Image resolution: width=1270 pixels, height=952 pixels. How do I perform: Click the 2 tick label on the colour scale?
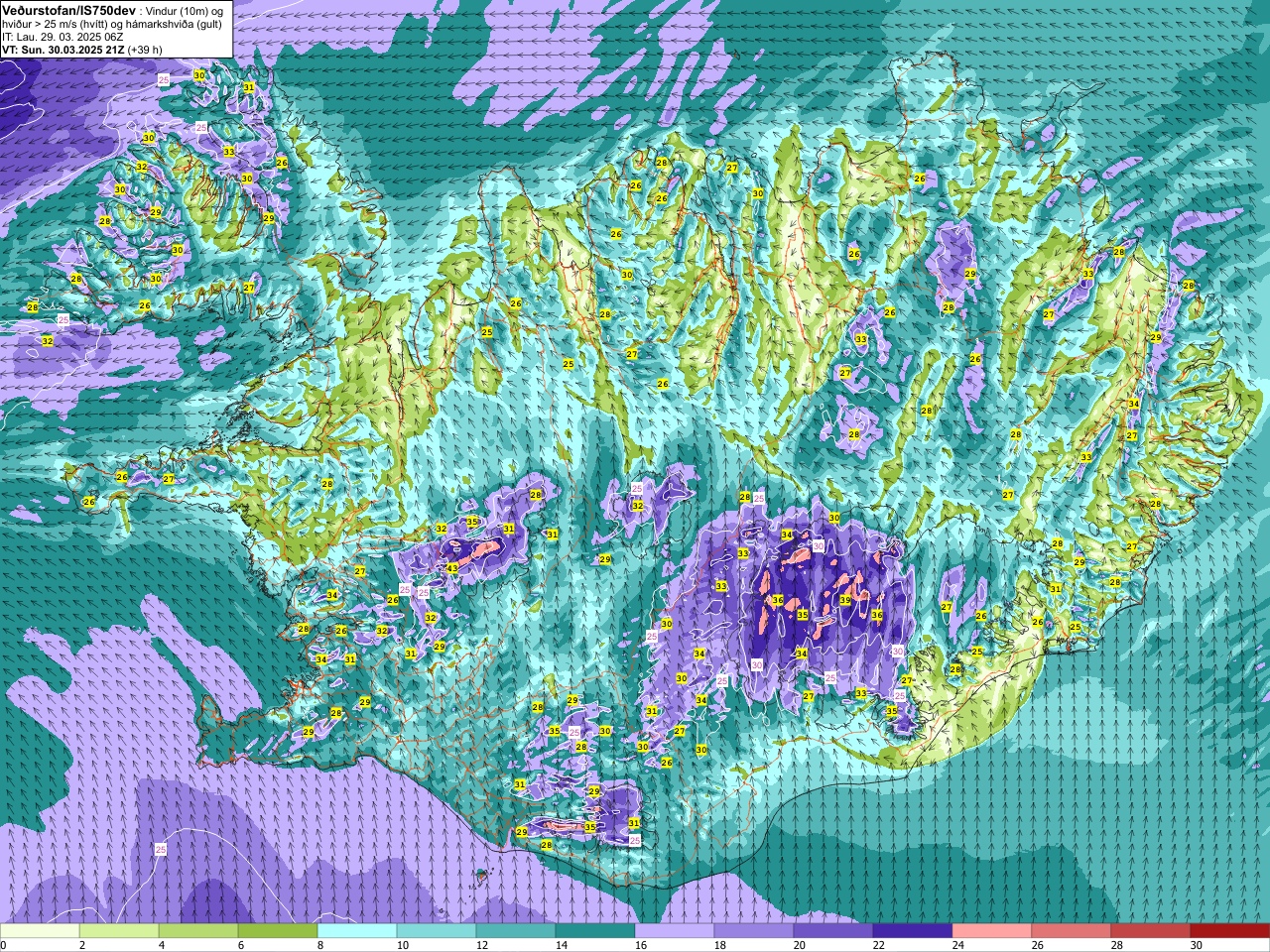pos(82,945)
